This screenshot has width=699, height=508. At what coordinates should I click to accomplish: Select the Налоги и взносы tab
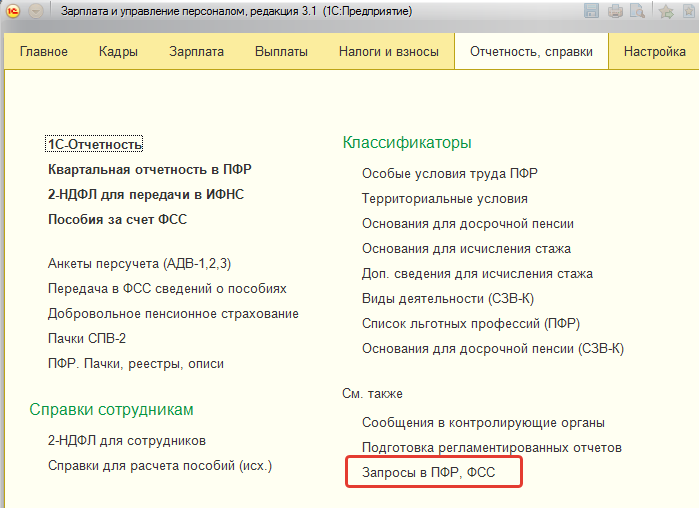(389, 52)
